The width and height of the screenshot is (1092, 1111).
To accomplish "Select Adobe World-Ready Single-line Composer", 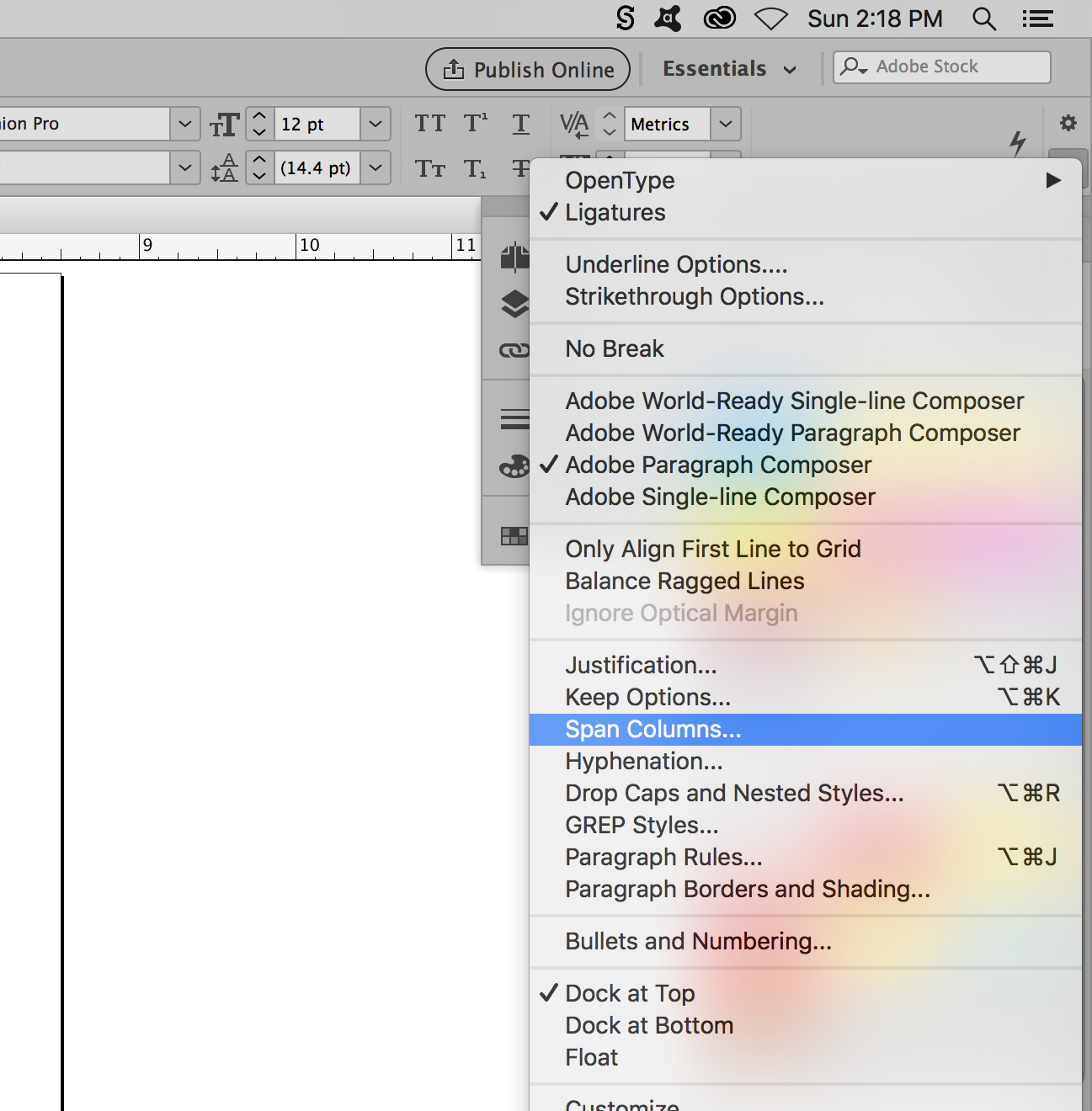I will tap(806, 401).
